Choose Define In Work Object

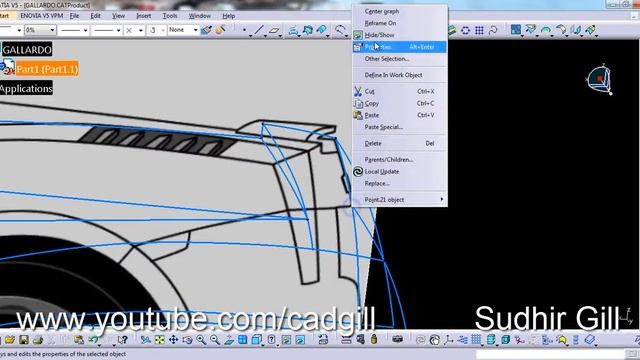(400, 75)
